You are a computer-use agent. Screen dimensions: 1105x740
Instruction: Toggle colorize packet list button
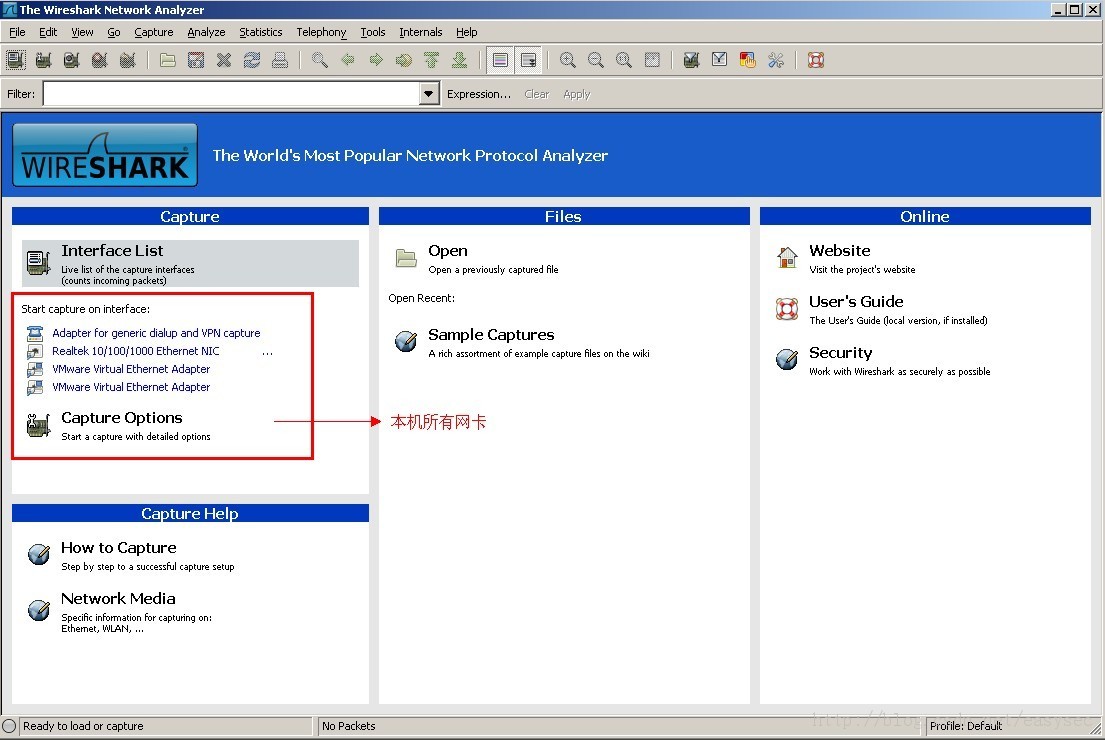pyautogui.click(x=500, y=60)
